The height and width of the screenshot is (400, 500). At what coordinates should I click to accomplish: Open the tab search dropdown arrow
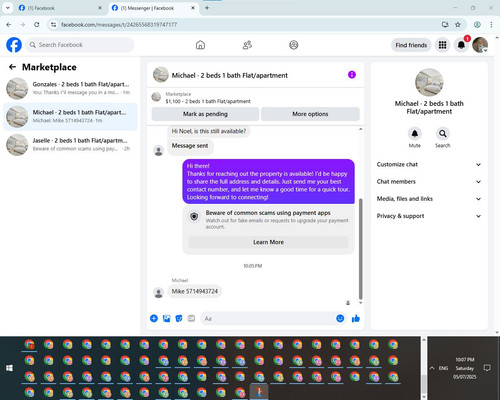7,8
